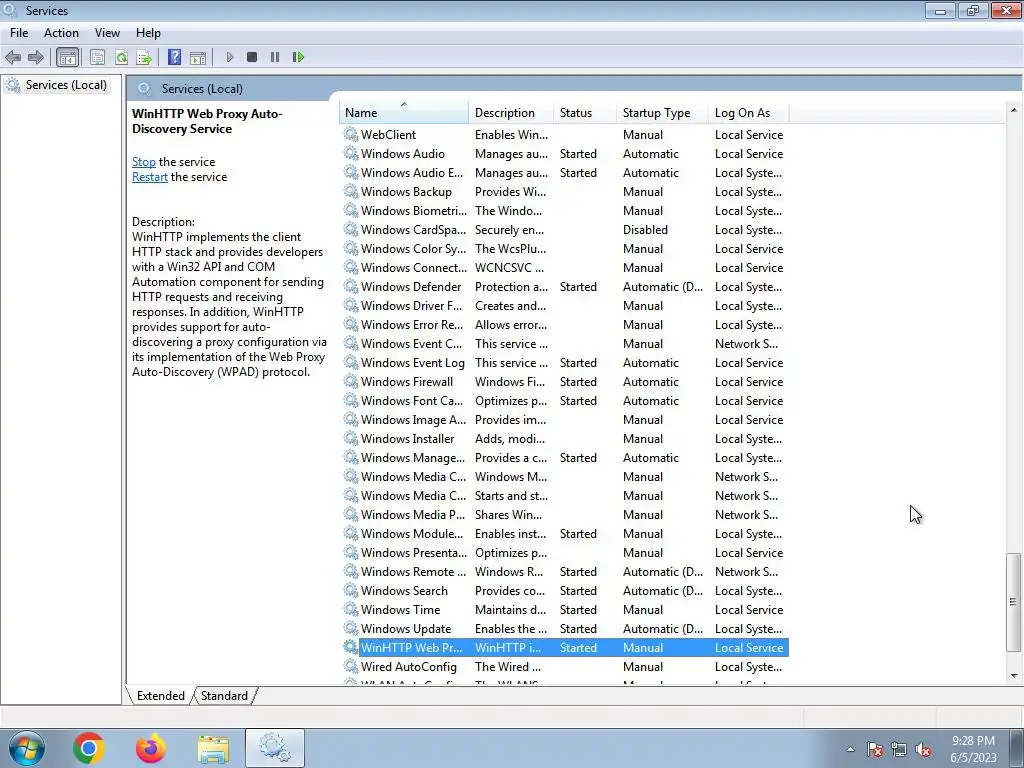Click the Back arrow toolbar icon
The width and height of the screenshot is (1024, 768).
coord(13,57)
